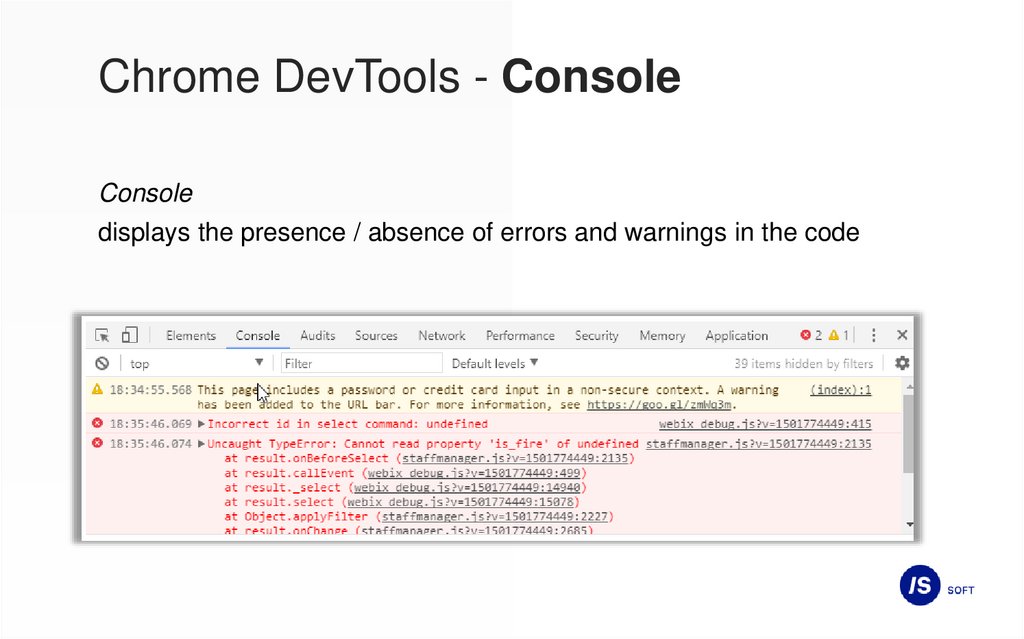Click the console scrollbar down arrow
Screen dimensions: 1024x639
[909, 524]
